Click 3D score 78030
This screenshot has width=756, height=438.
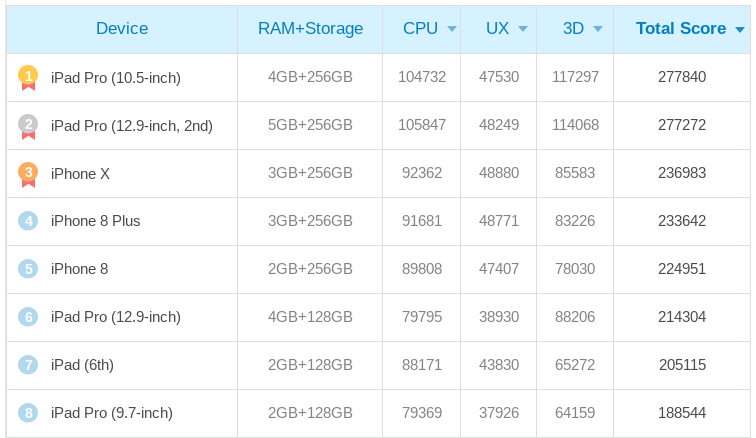click(575, 269)
